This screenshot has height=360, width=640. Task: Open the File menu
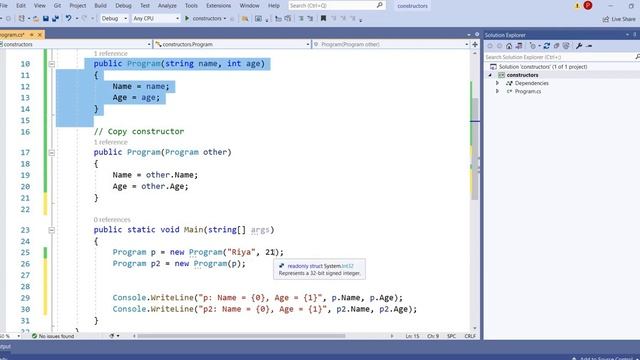(4, 6)
